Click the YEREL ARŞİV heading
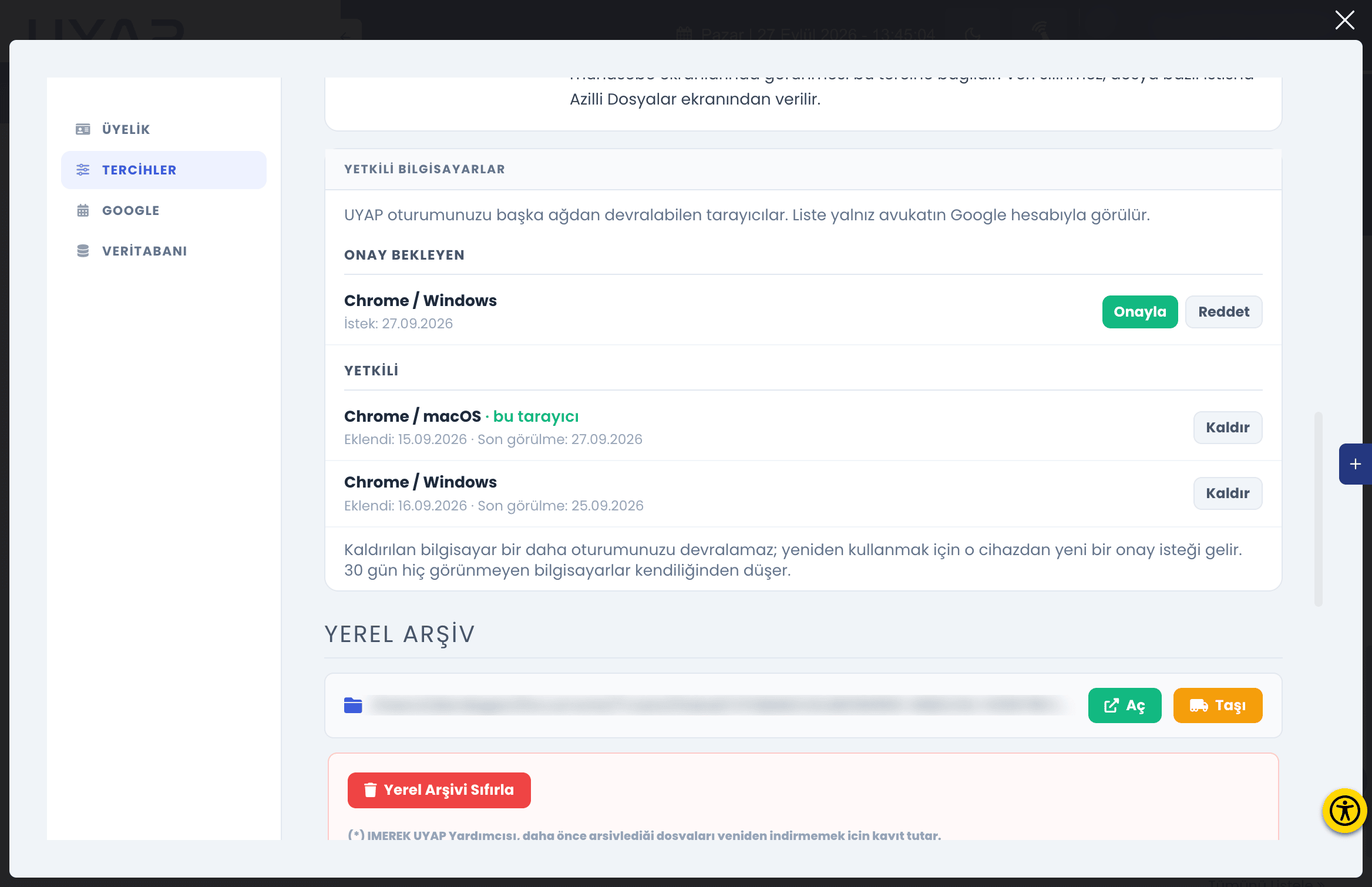Image resolution: width=1372 pixels, height=887 pixels. point(399,634)
